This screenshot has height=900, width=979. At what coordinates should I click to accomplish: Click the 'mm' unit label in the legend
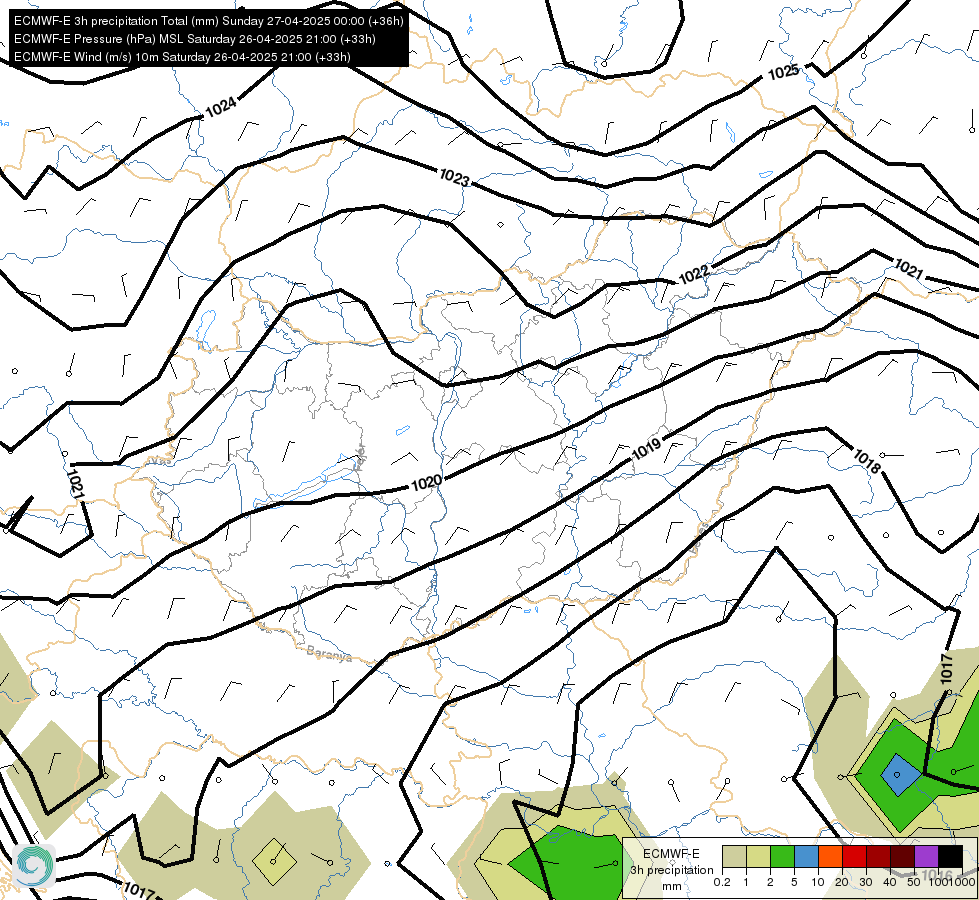click(672, 886)
